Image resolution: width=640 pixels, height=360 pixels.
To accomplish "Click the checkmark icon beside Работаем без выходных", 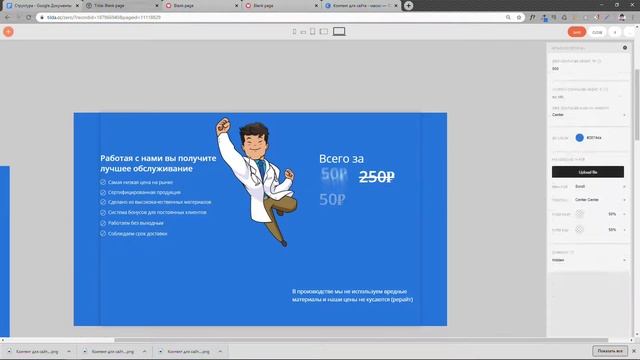I will [103, 223].
